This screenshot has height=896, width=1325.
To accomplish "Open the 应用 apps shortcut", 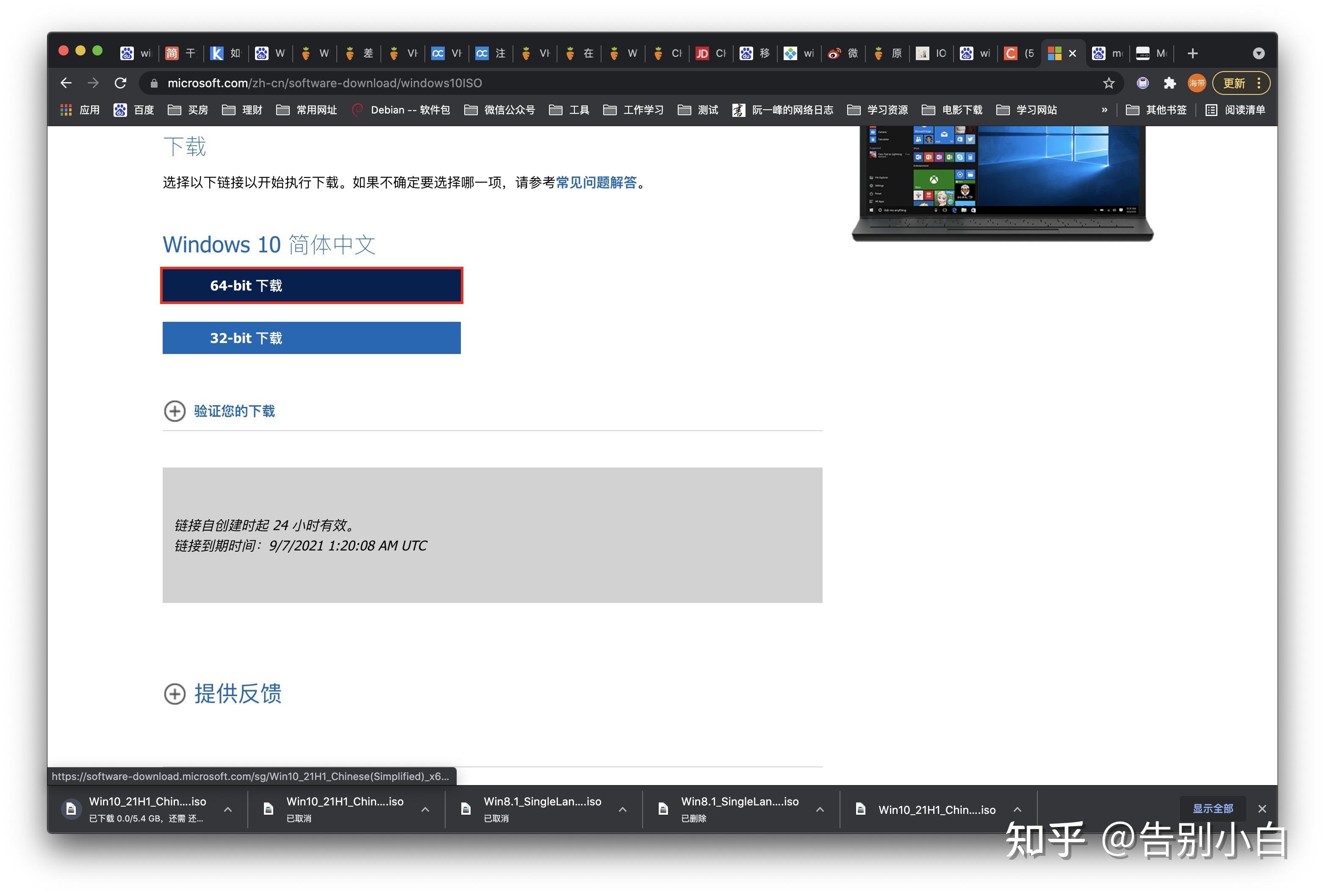I will (x=80, y=110).
